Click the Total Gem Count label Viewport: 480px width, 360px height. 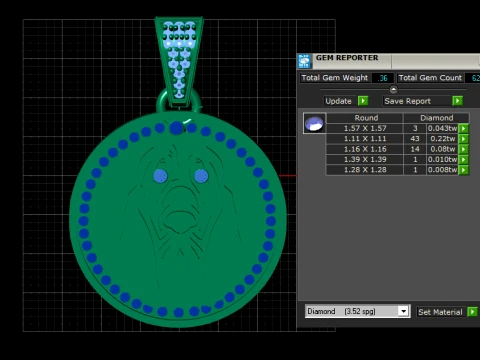(x=430, y=78)
